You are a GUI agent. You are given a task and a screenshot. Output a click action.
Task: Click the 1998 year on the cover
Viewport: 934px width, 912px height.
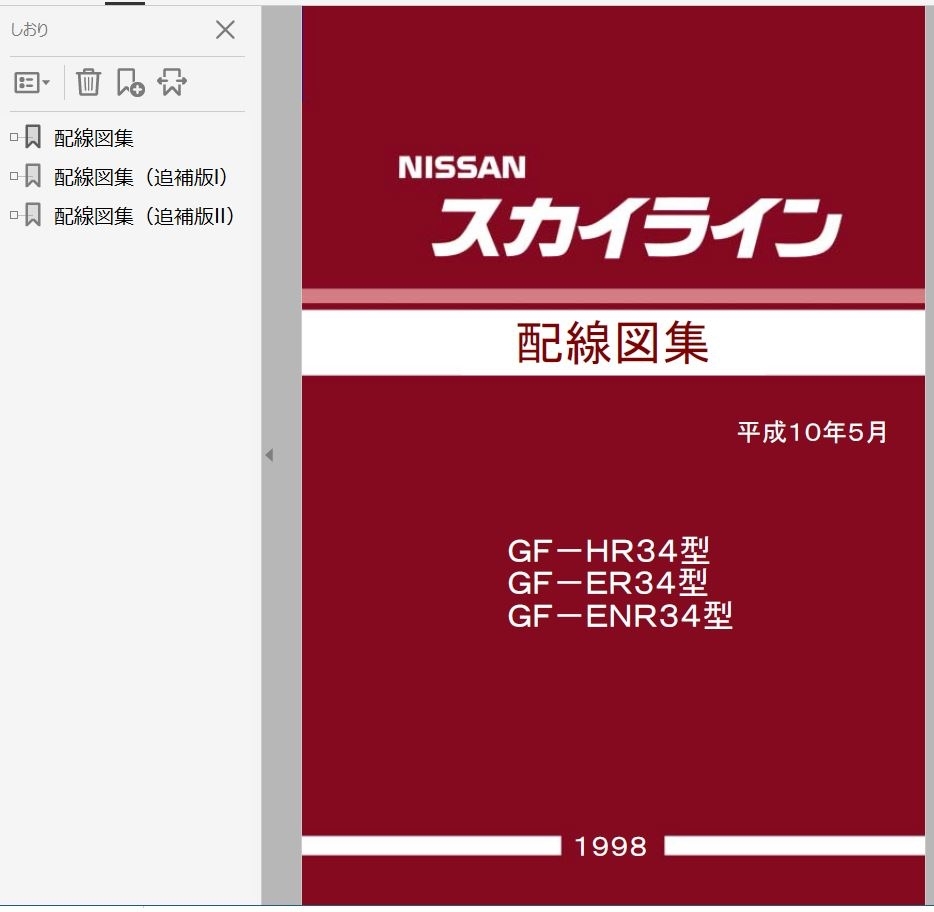pyautogui.click(x=611, y=846)
